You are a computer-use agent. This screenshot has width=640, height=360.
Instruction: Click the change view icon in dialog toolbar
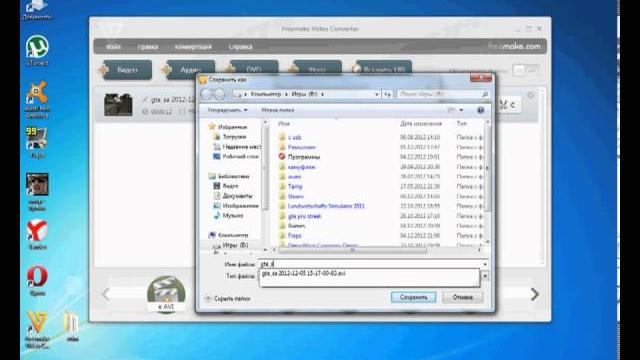(451, 110)
